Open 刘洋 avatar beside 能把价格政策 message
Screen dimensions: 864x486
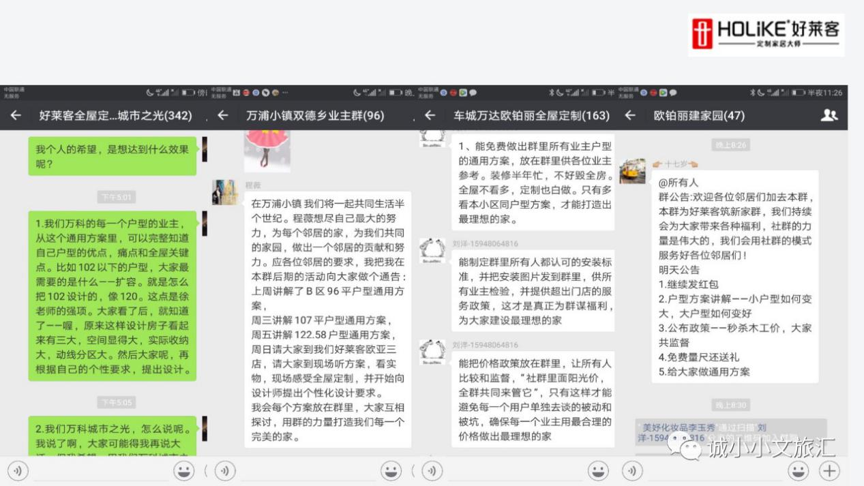[432, 352]
